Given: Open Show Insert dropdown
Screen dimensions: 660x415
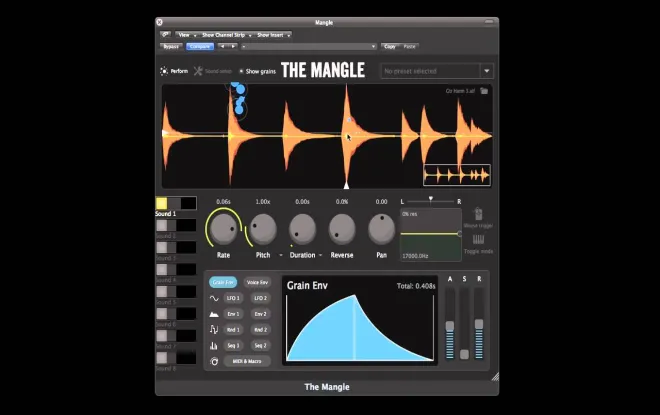Looking at the screenshot, I should [273, 35].
